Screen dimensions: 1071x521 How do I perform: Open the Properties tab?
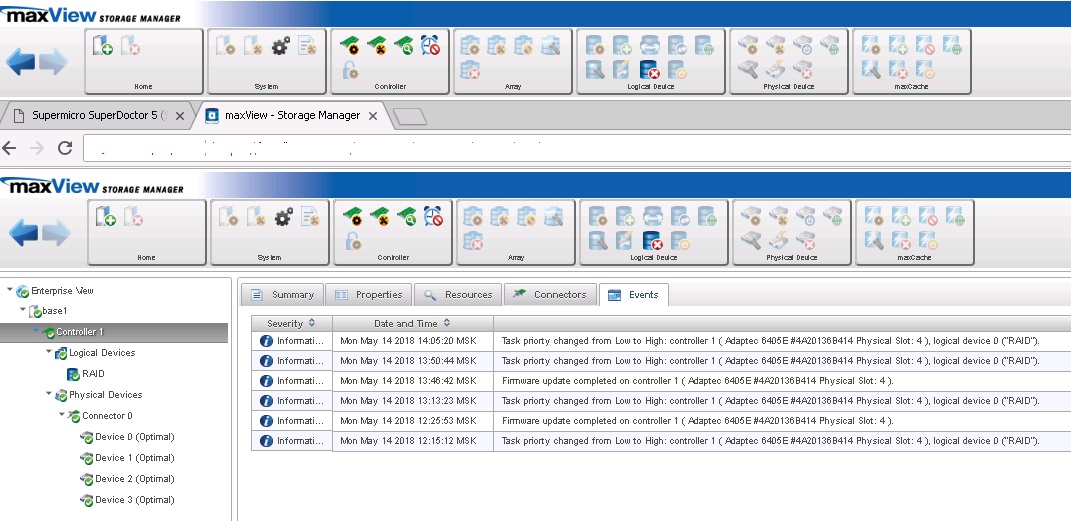pos(369,295)
